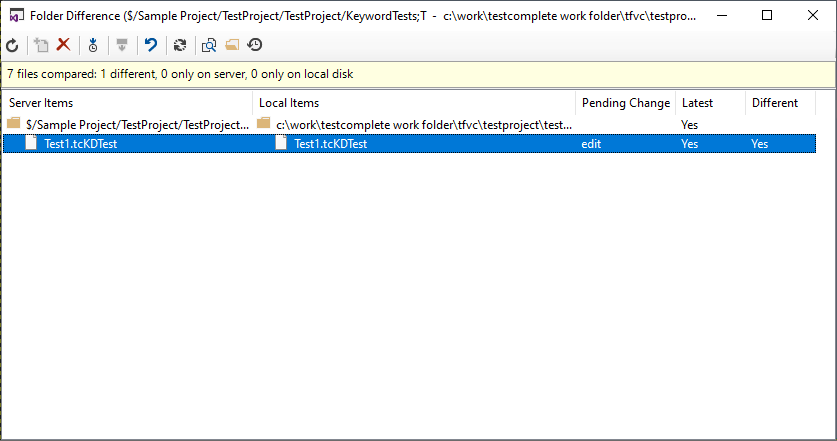Open the View History clock icon
837x441 pixels.
pyautogui.click(x=255, y=45)
